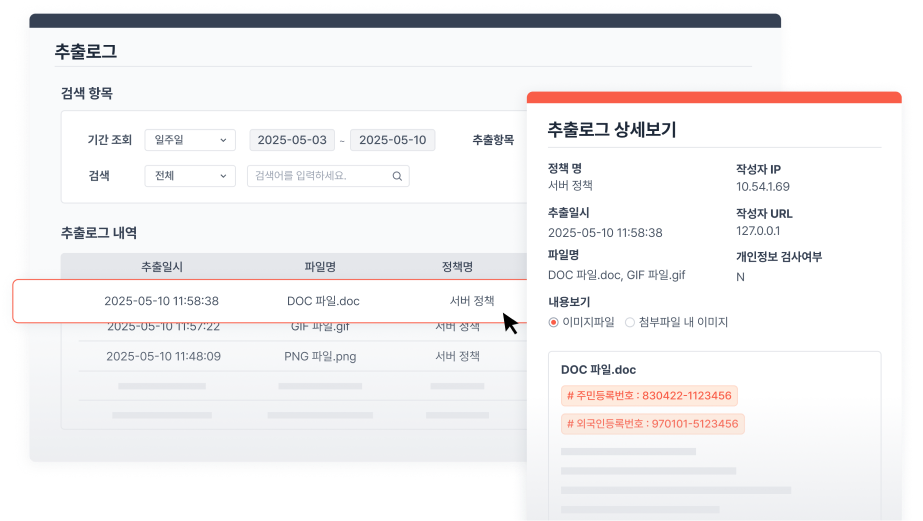923x521 pixels.
Task: Click the DOC 파일.doc cell in the table
Action: (323, 301)
